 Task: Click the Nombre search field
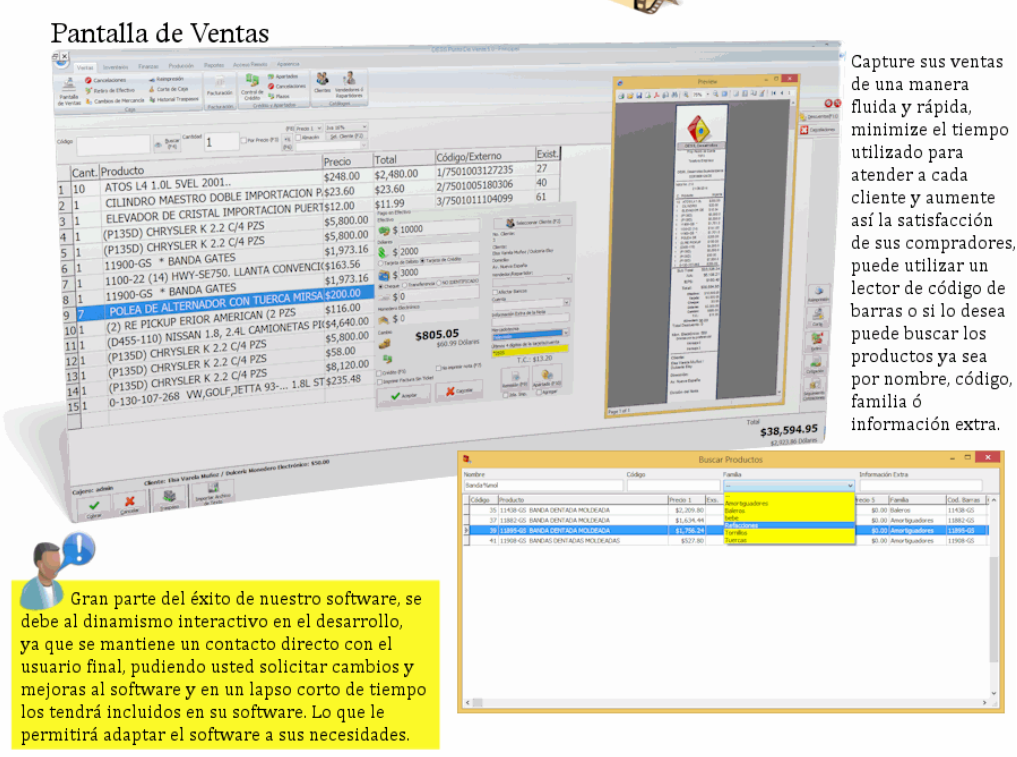tap(541, 485)
